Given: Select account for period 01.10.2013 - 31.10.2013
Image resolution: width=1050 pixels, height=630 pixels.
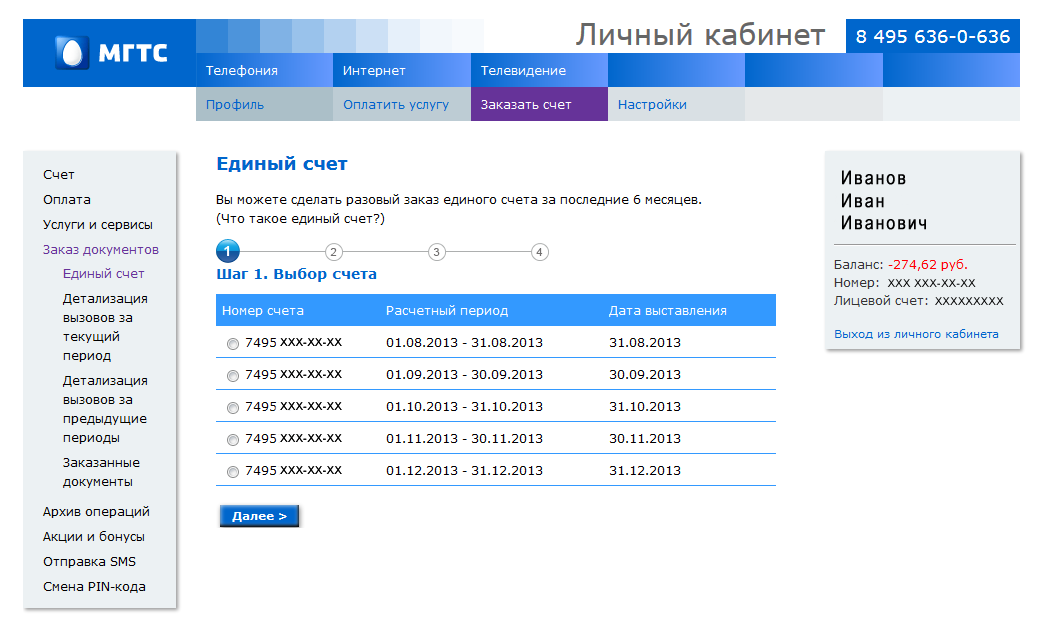Looking at the screenshot, I should pos(232,408).
